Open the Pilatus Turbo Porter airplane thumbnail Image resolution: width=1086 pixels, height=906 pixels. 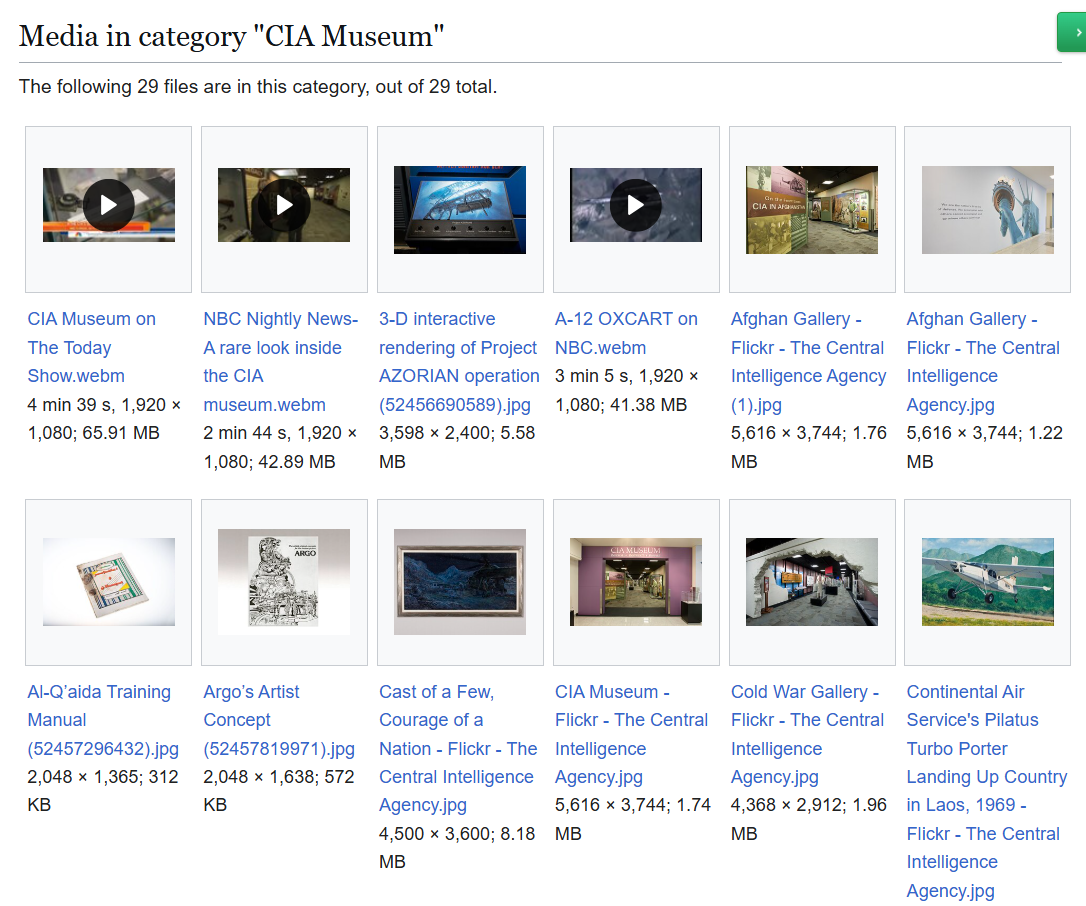988,582
